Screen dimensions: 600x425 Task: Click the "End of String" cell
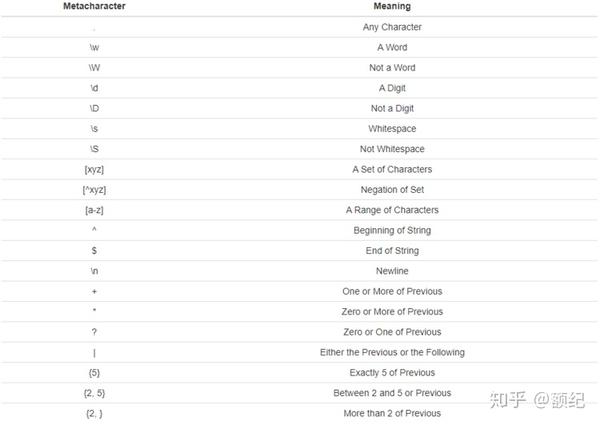pos(391,250)
